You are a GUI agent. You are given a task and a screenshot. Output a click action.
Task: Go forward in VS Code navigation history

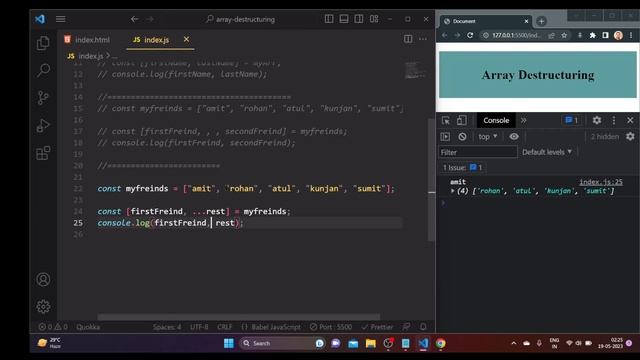(x=150, y=19)
